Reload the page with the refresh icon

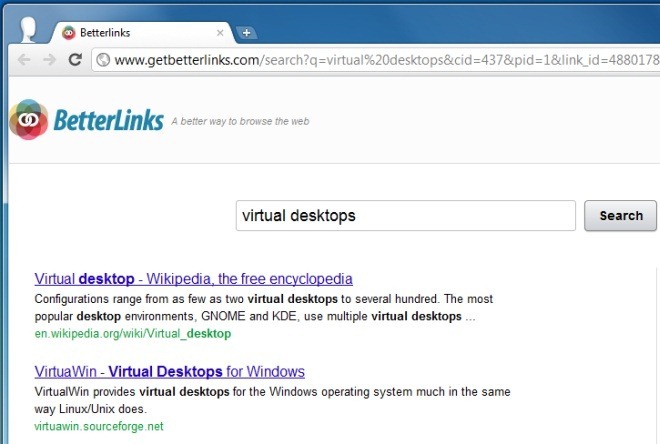click(x=75, y=60)
